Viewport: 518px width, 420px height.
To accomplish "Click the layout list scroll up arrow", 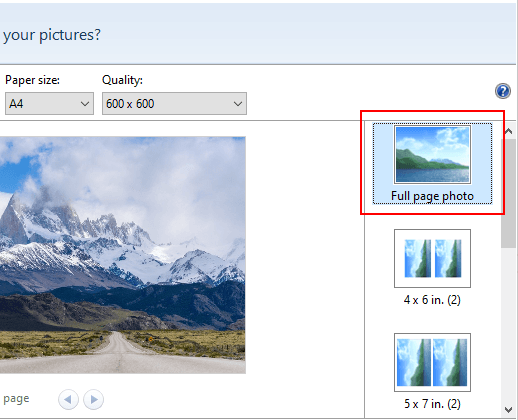I will [508, 131].
